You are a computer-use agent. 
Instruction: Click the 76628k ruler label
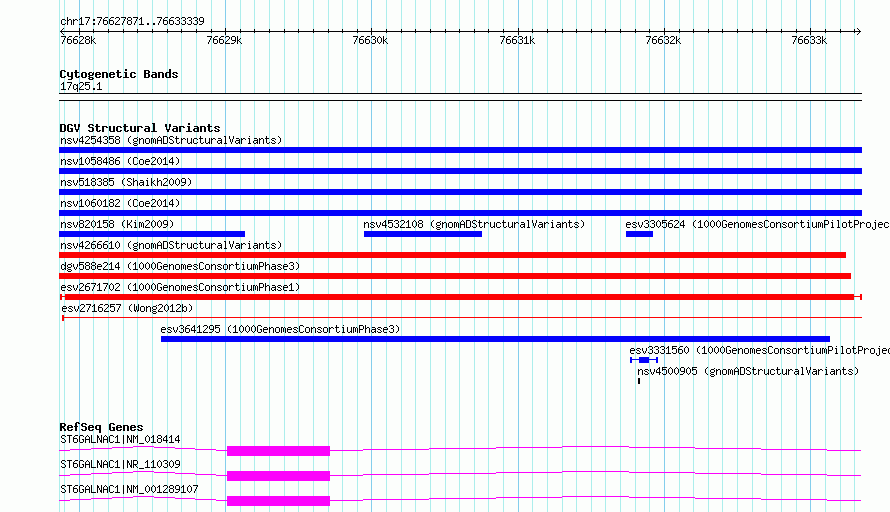tap(78, 40)
